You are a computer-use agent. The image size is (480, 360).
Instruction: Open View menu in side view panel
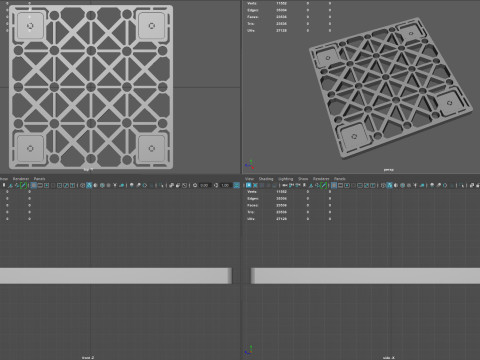tap(249, 179)
